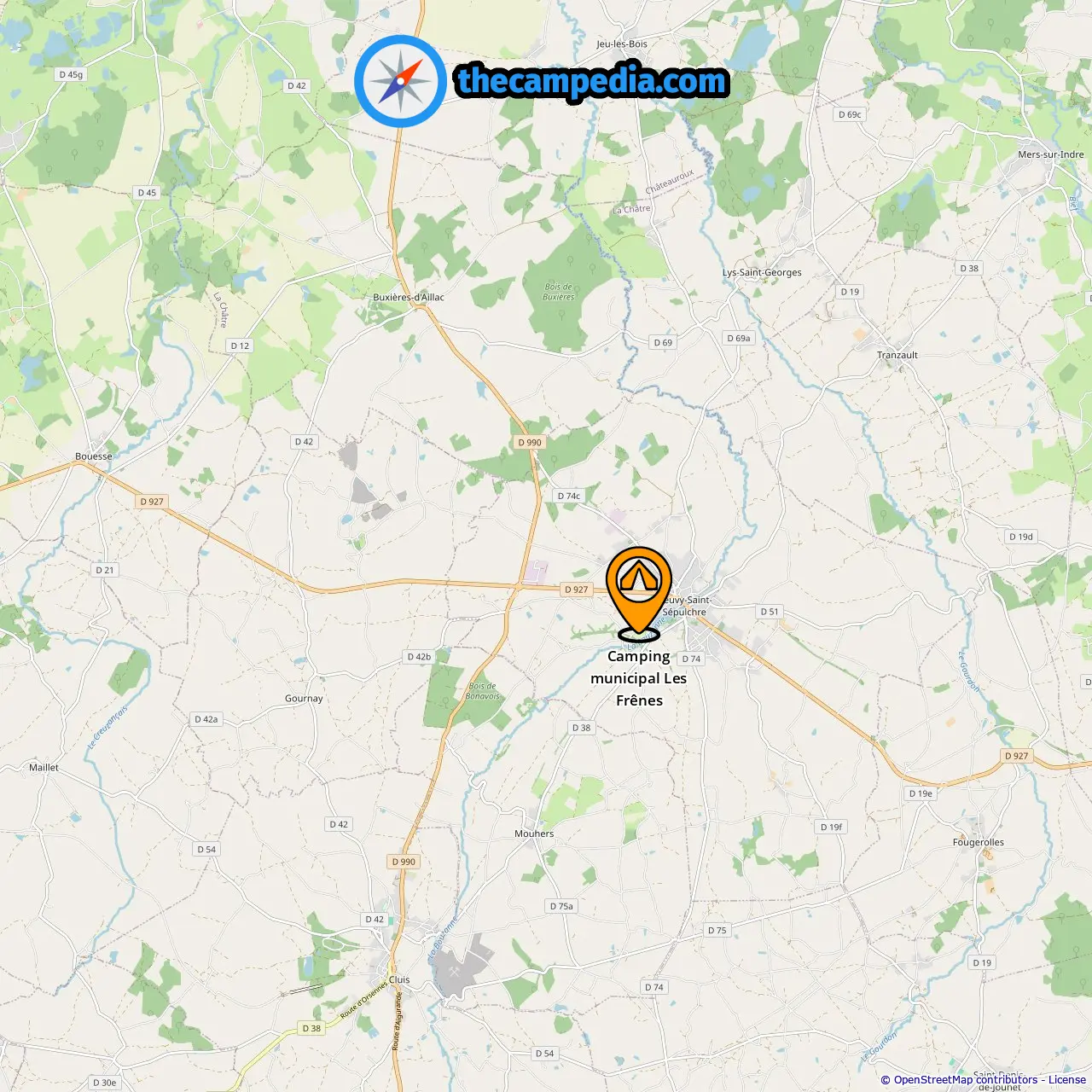Viewport: 1092px width, 1092px height.
Task: Click the Jeu-les-Bois village label
Action: coord(622,44)
